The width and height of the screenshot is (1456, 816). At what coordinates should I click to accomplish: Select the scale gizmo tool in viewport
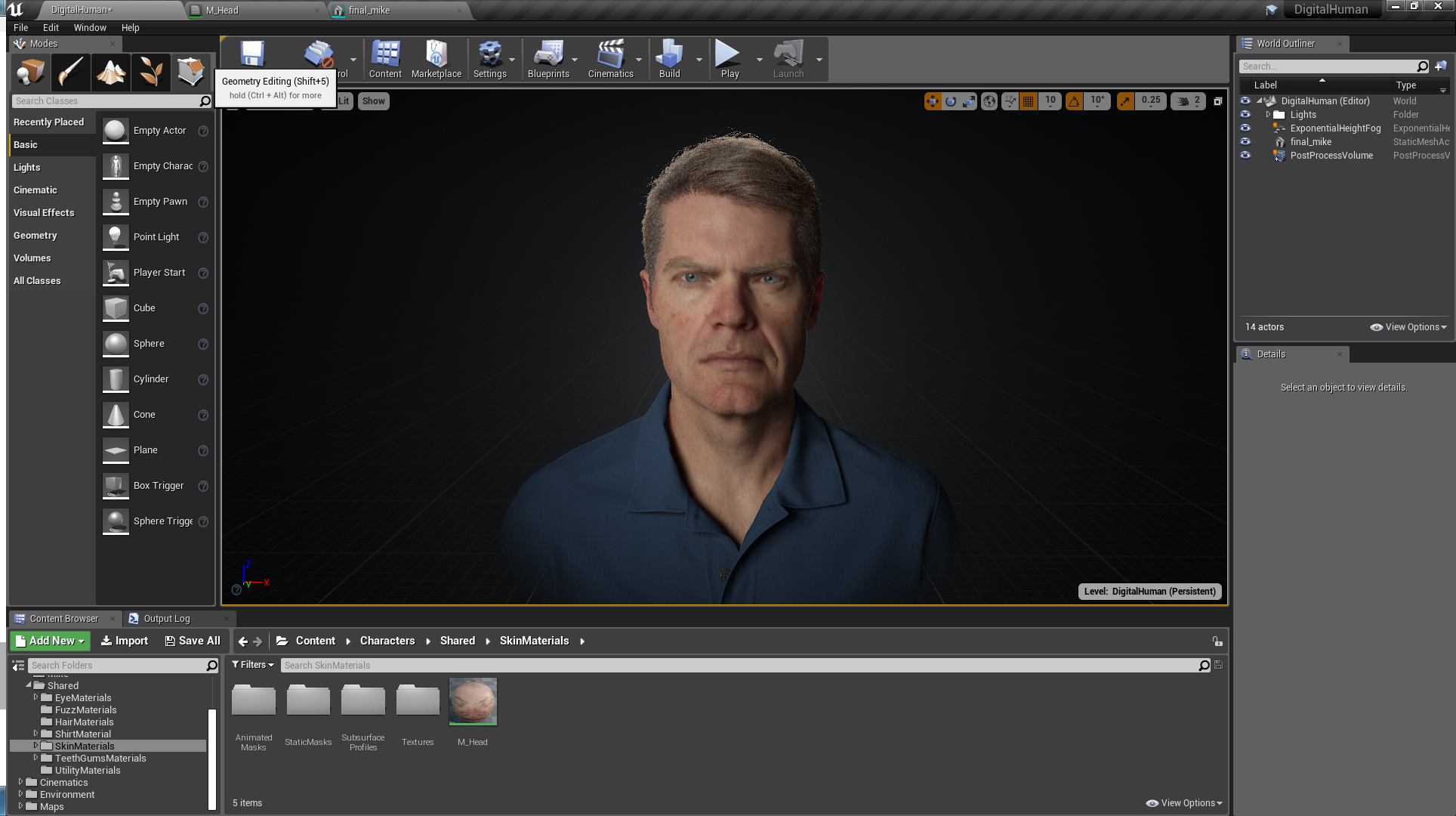pyautogui.click(x=969, y=101)
